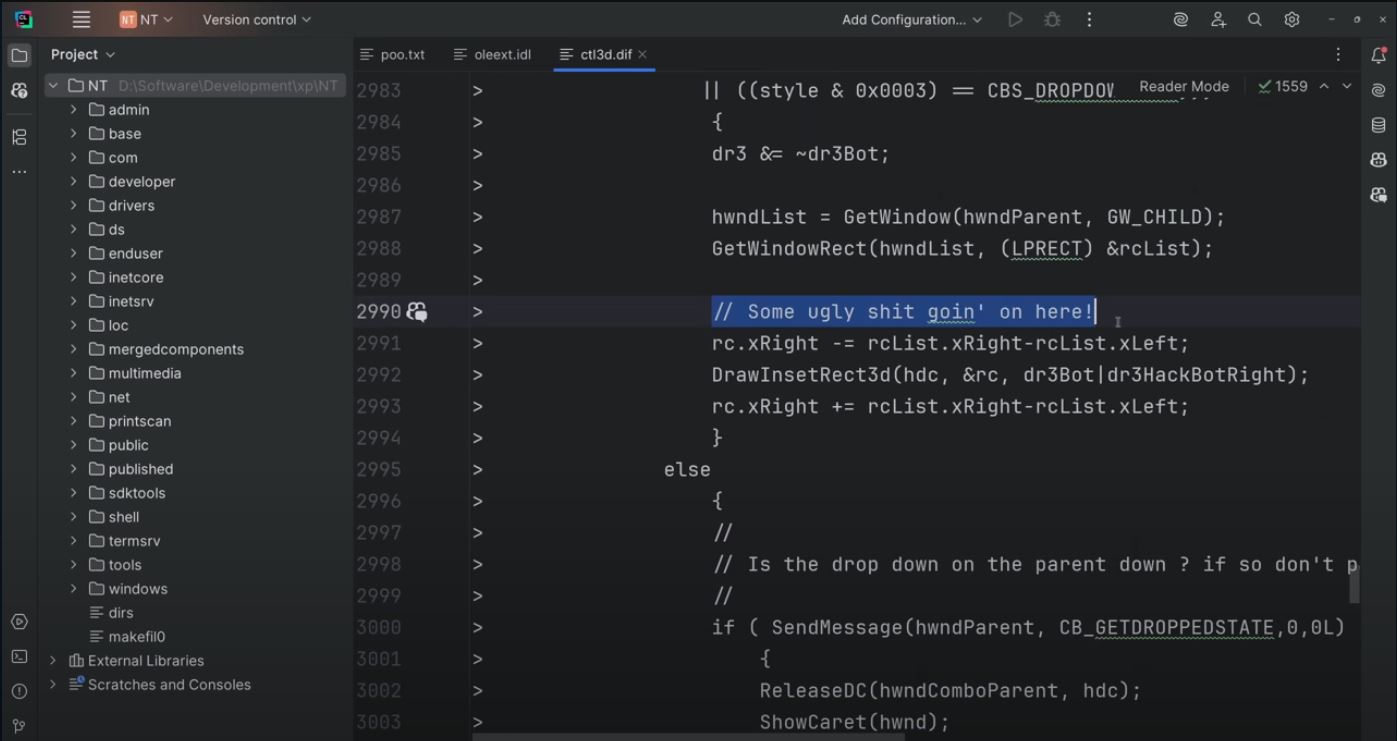Click the vertical editor scrollbar thumb
Viewport: 1397px width, 741px height.
[x=1354, y=587]
